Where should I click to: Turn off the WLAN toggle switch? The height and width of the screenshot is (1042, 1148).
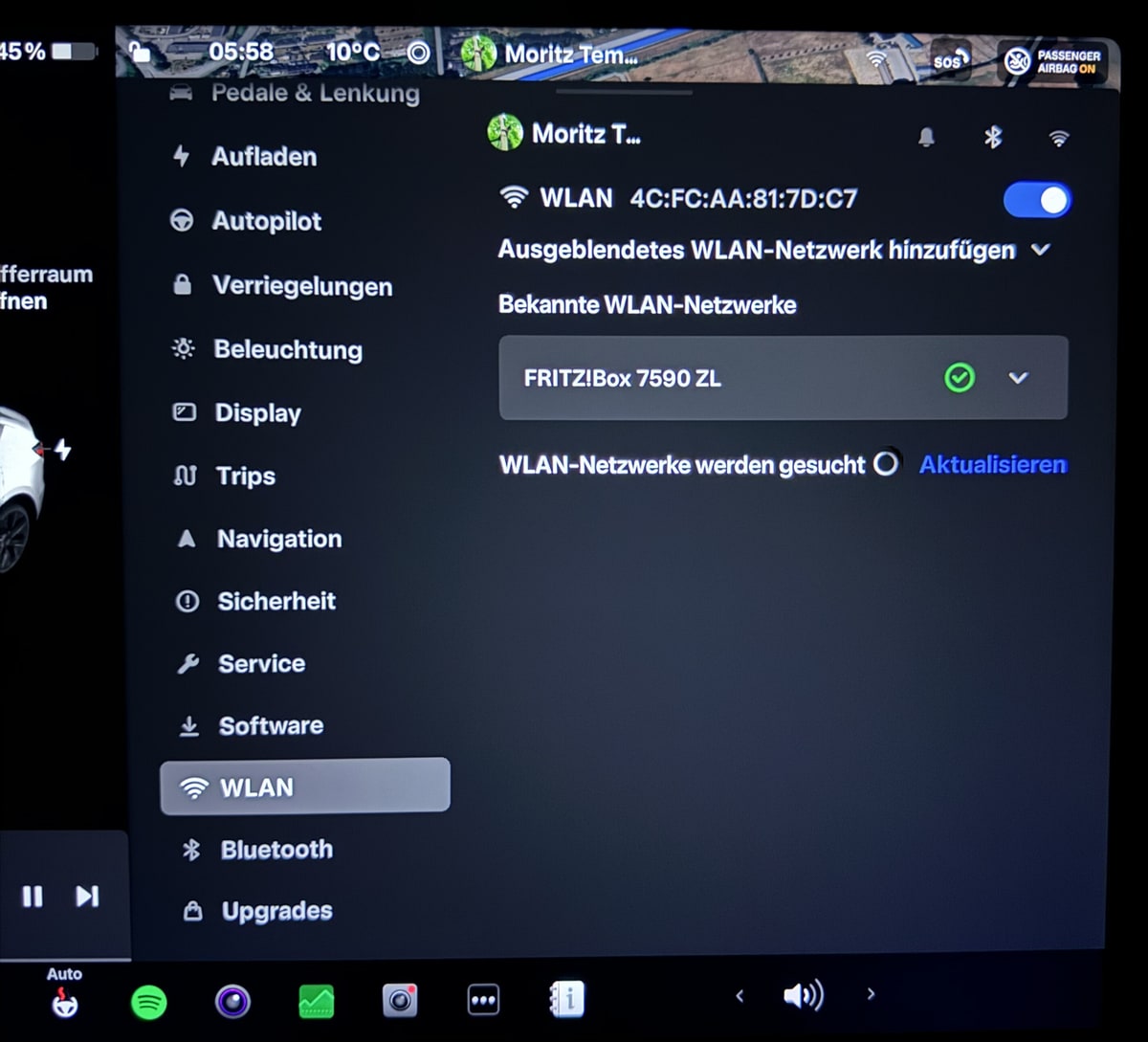[1037, 200]
